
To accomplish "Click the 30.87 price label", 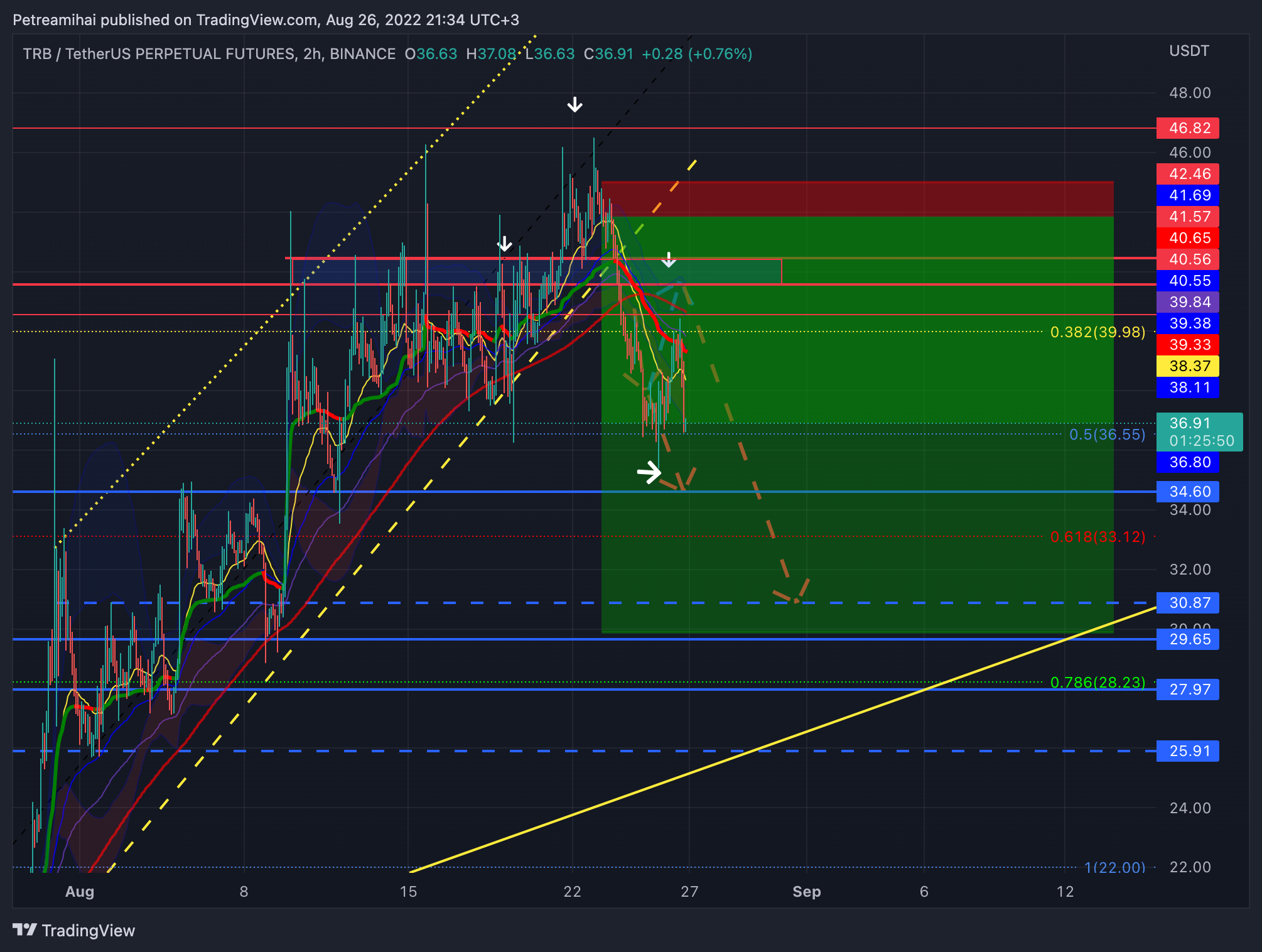I will click(x=1187, y=603).
